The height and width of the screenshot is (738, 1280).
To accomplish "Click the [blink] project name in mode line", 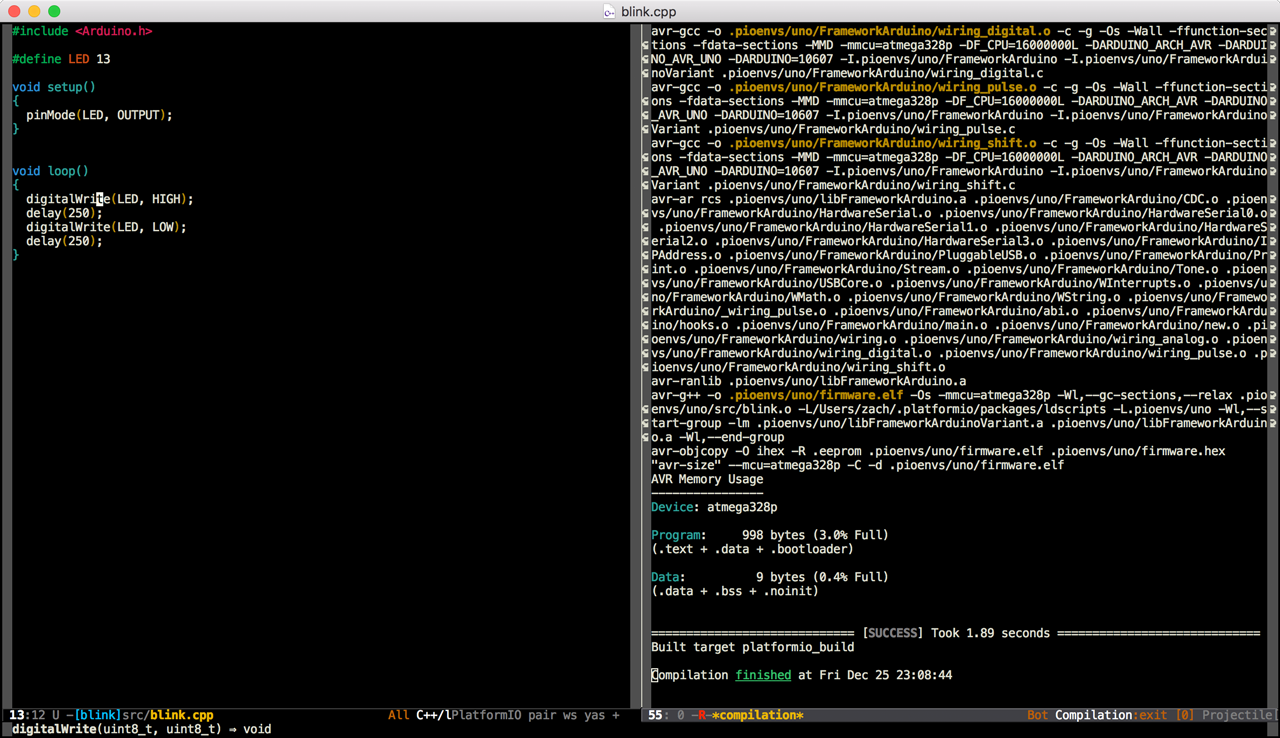I will [98, 715].
